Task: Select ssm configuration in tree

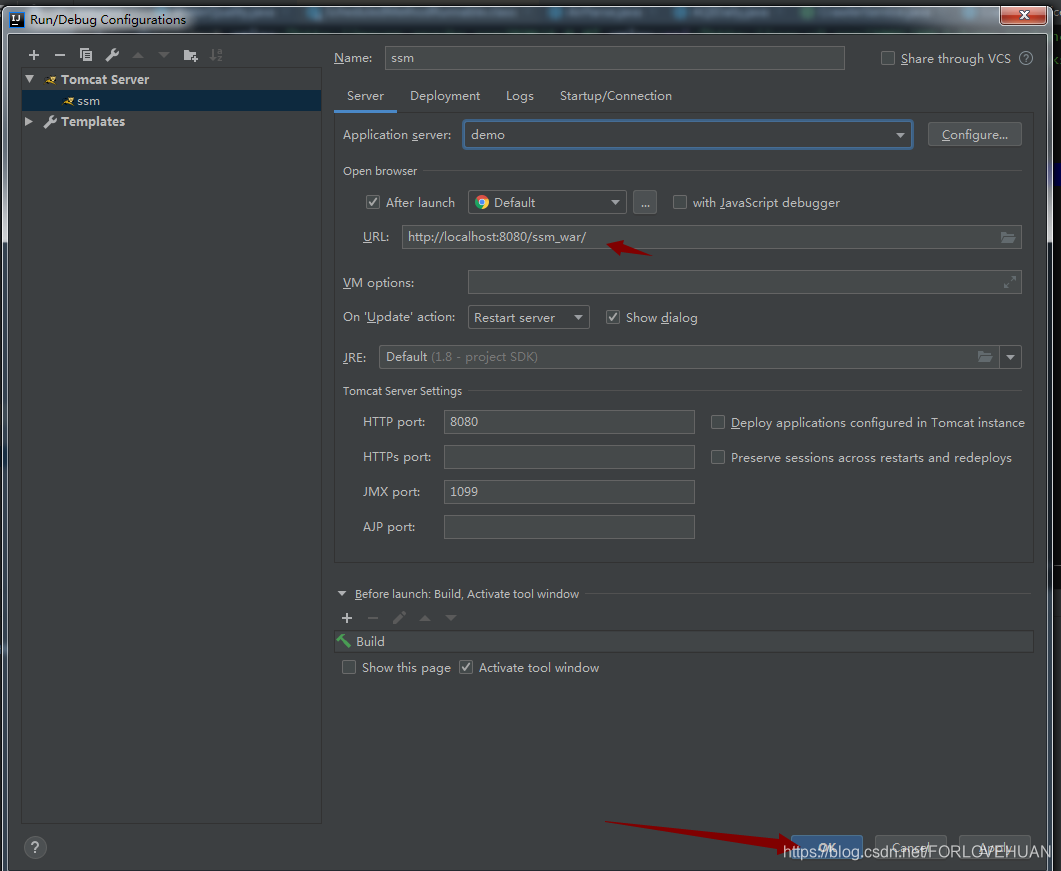Action: click(172, 101)
